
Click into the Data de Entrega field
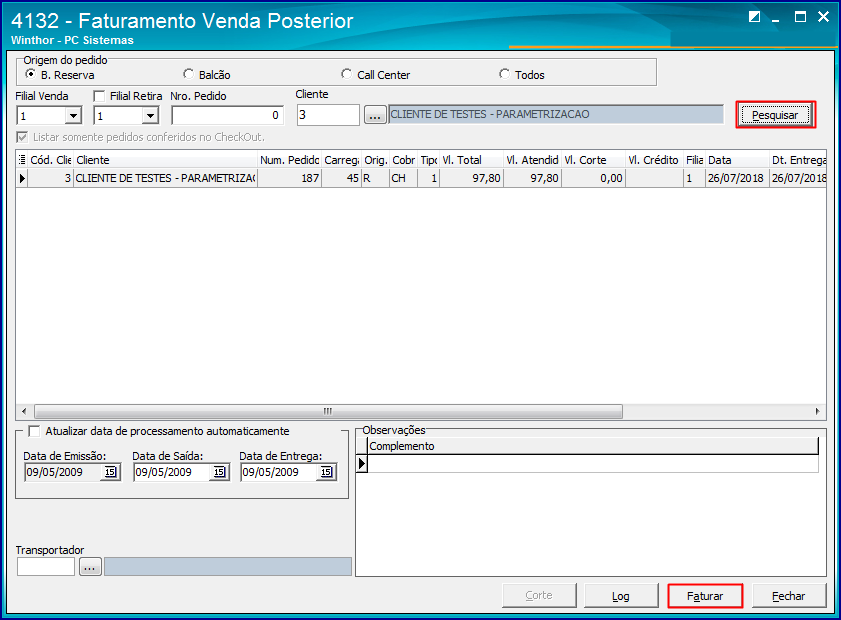pos(279,472)
